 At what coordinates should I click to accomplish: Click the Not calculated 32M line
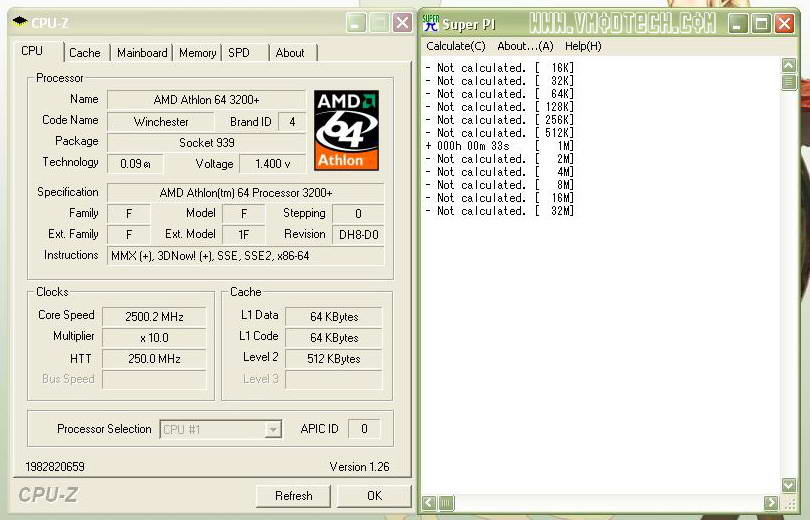[500, 211]
